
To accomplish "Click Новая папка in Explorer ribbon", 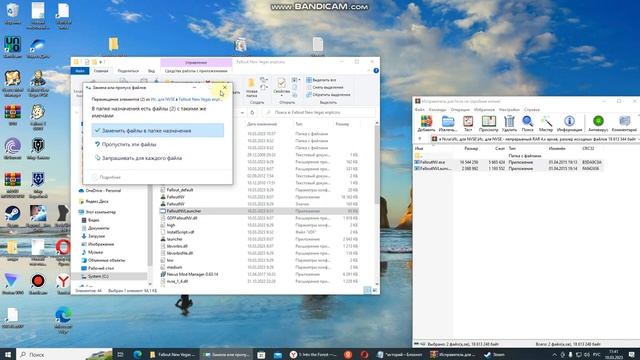I will coord(252,88).
